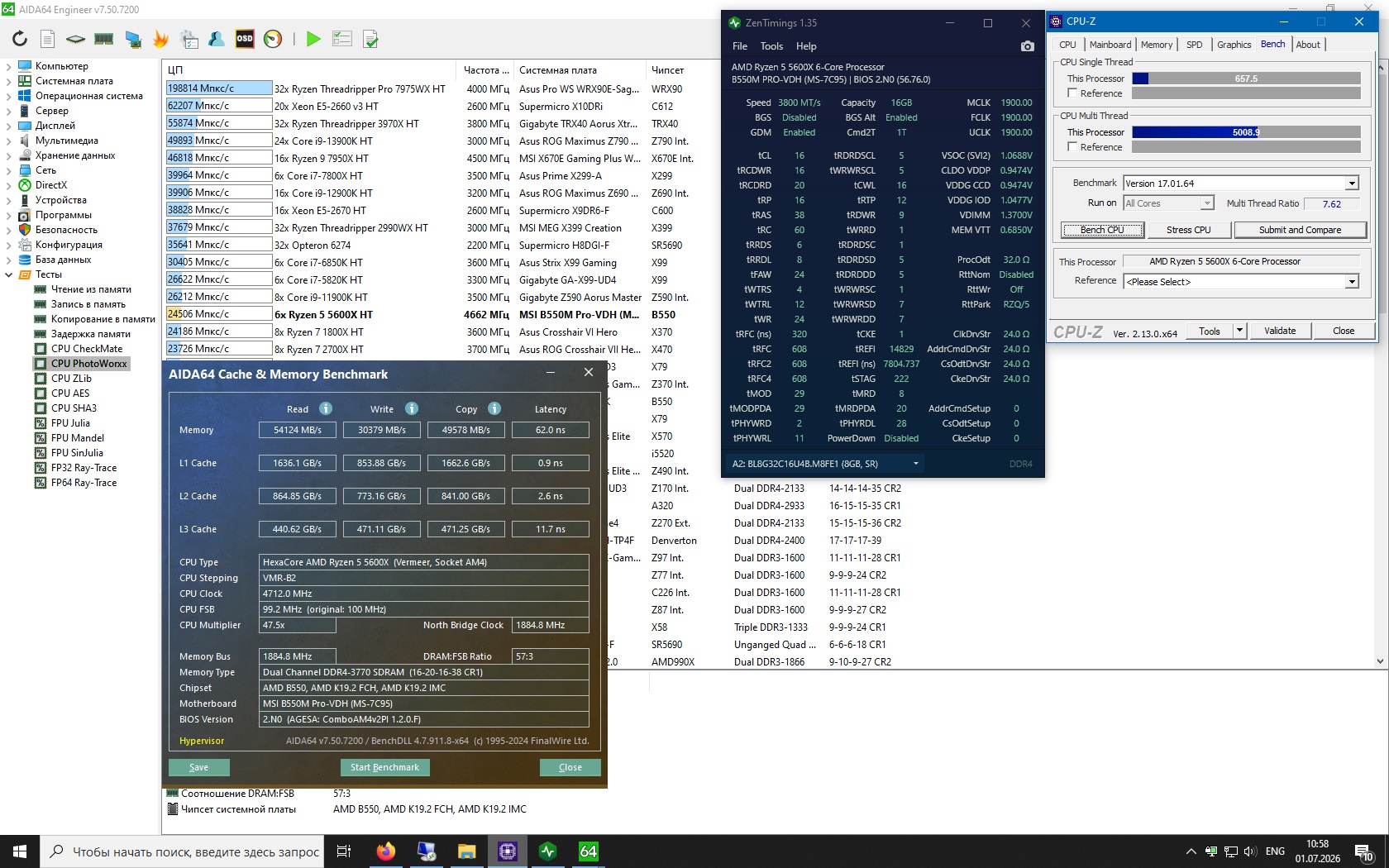
Task: Open the CPU-Z Reference processor dropdown
Action: pyautogui.click(x=1352, y=282)
